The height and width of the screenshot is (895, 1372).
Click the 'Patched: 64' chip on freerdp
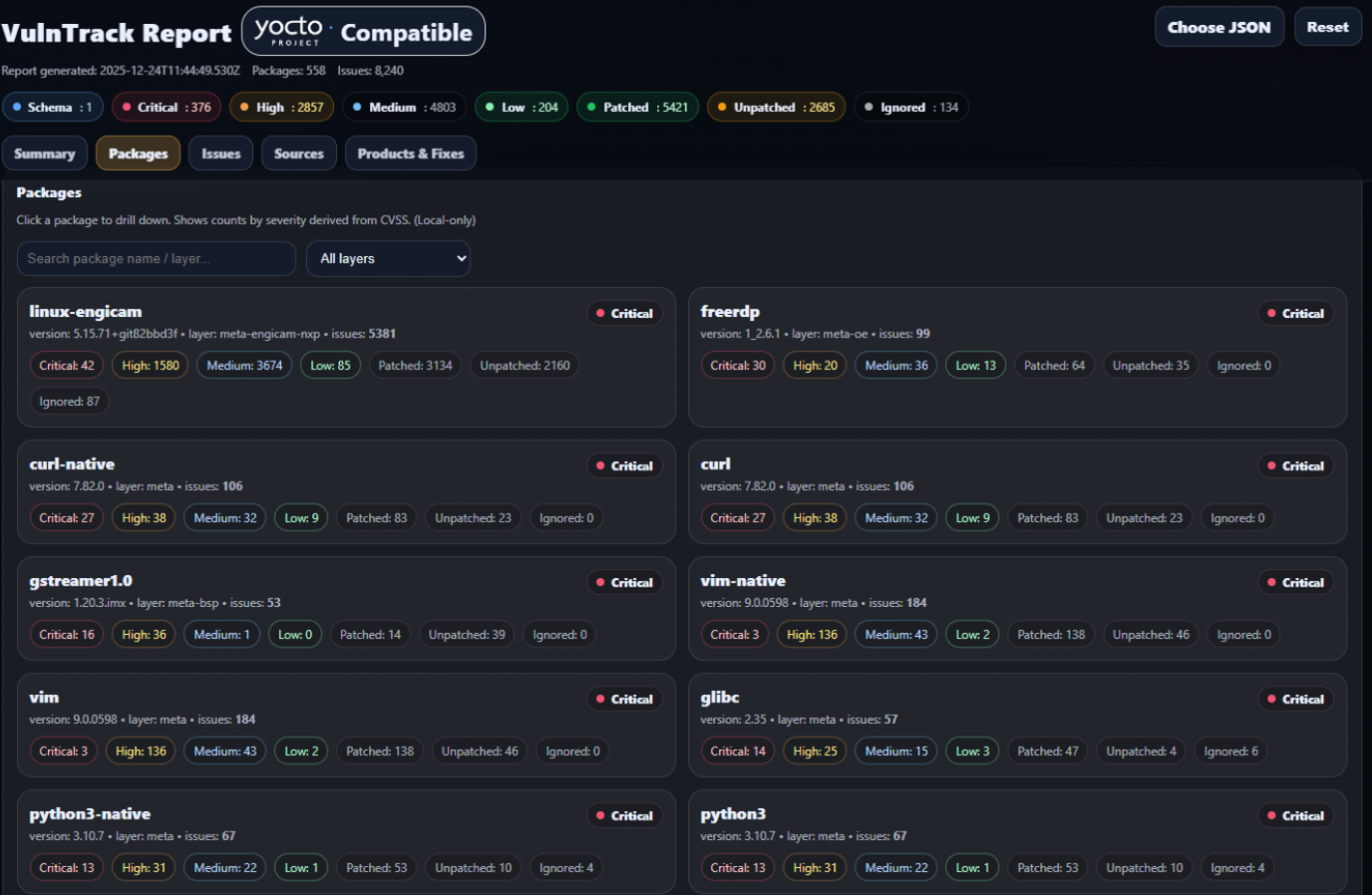point(1054,366)
